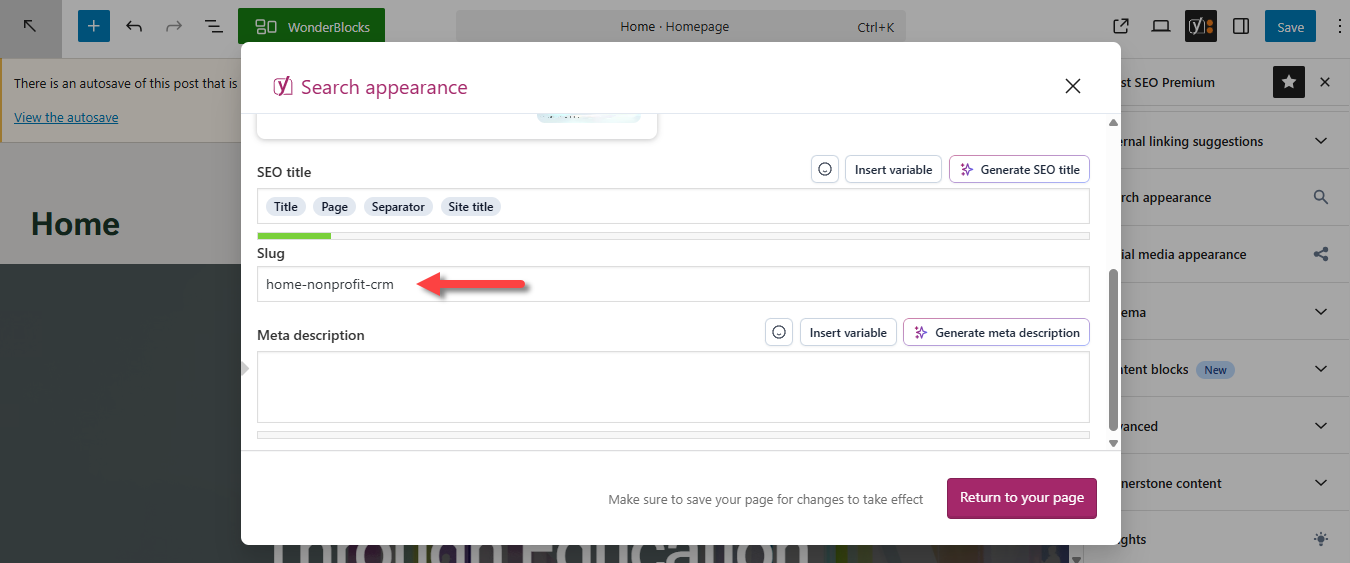Open emoji picker for Meta description
1350x563 pixels.
[x=779, y=333]
